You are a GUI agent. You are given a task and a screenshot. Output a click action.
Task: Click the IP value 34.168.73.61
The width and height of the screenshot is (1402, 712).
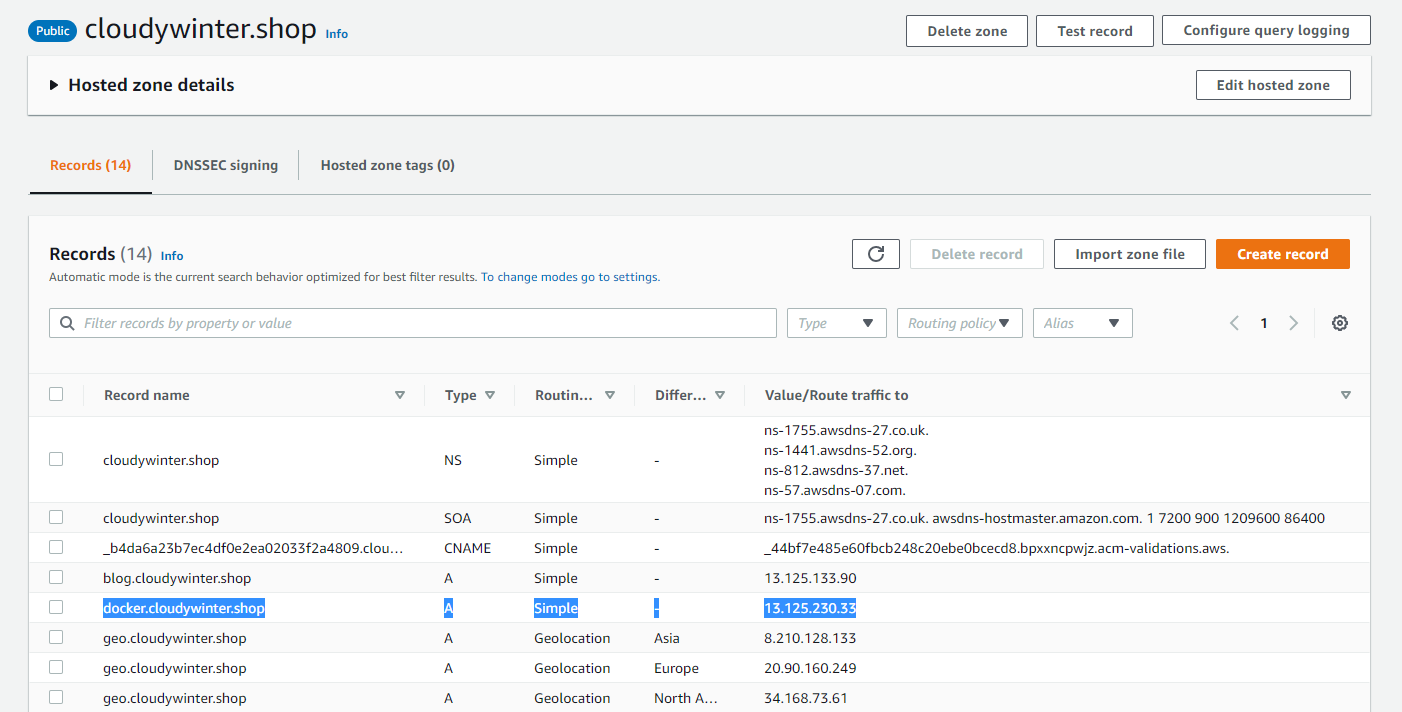806,698
